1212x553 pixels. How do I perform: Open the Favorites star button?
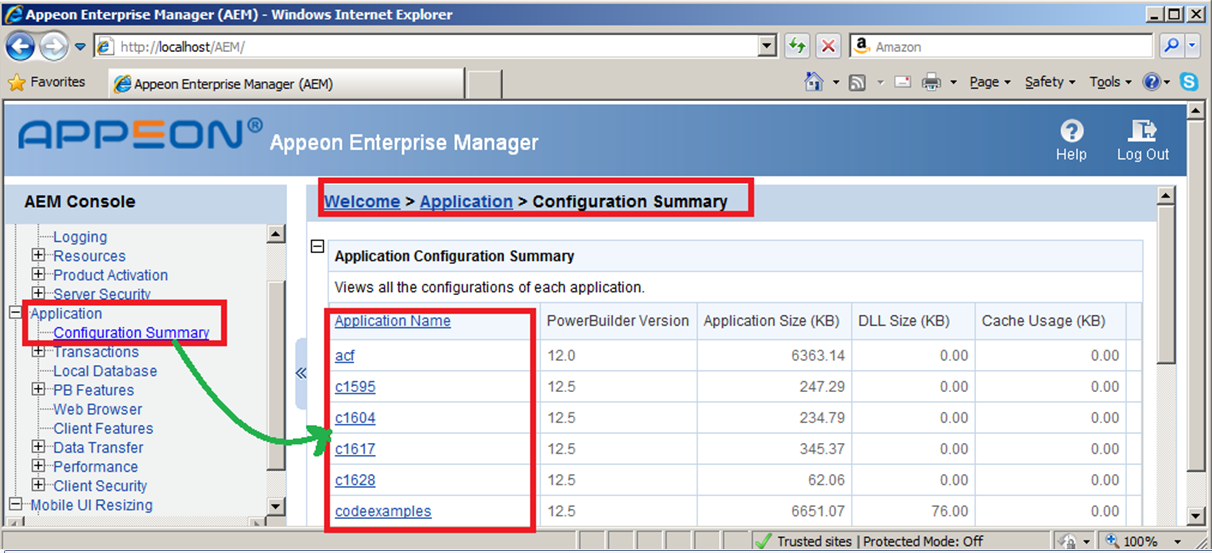pyautogui.click(x=47, y=82)
